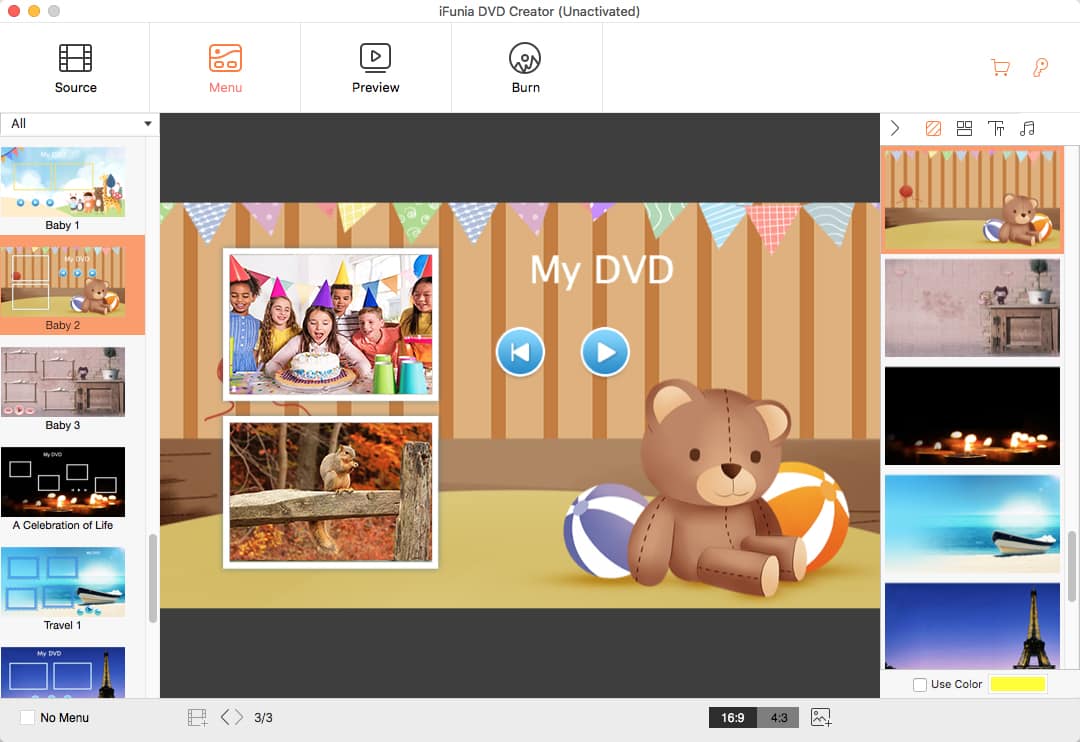
Task: Pick the yellow color swatch
Action: pyautogui.click(x=1017, y=684)
